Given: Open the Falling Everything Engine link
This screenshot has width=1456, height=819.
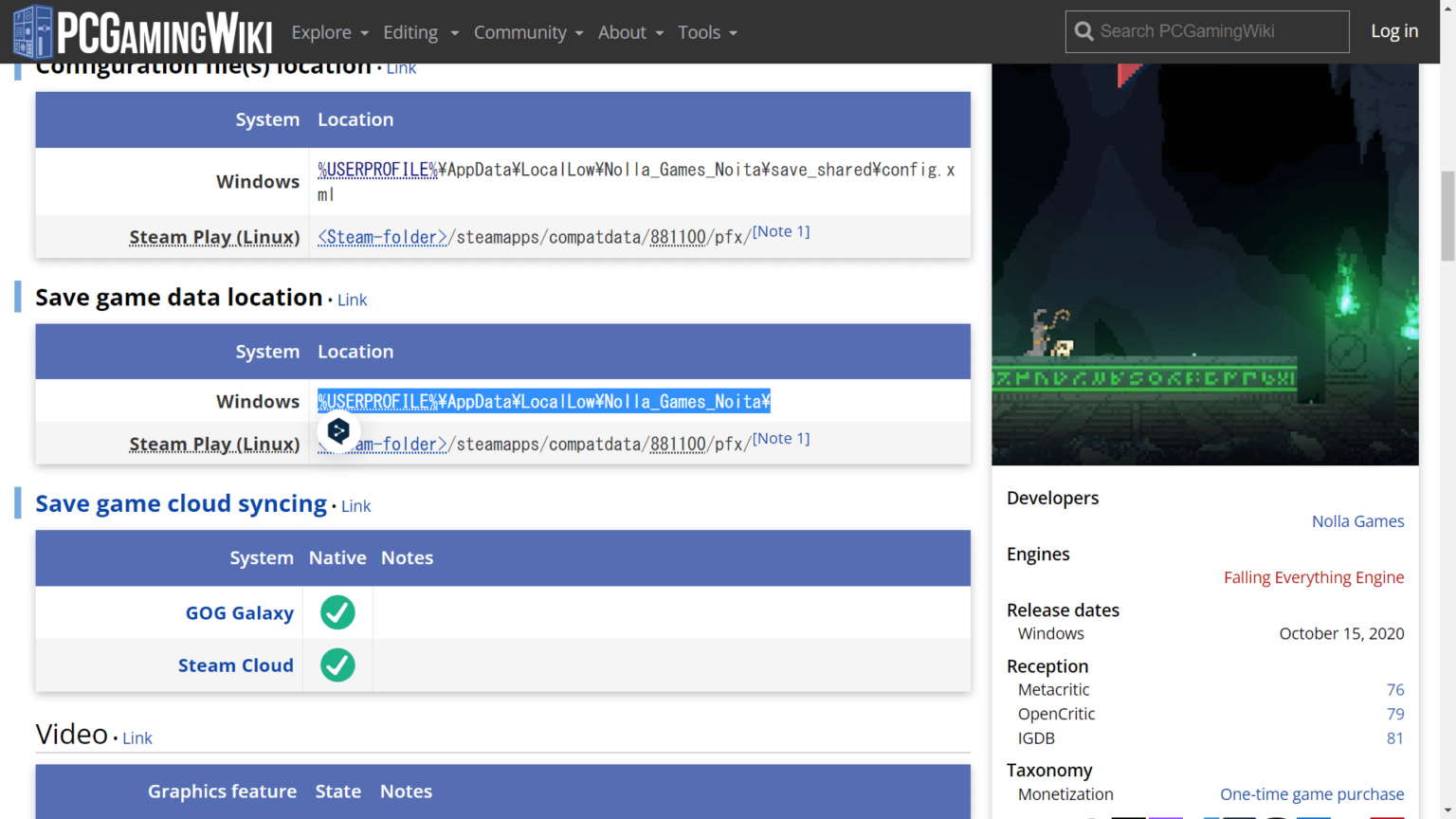Looking at the screenshot, I should coord(1313,577).
